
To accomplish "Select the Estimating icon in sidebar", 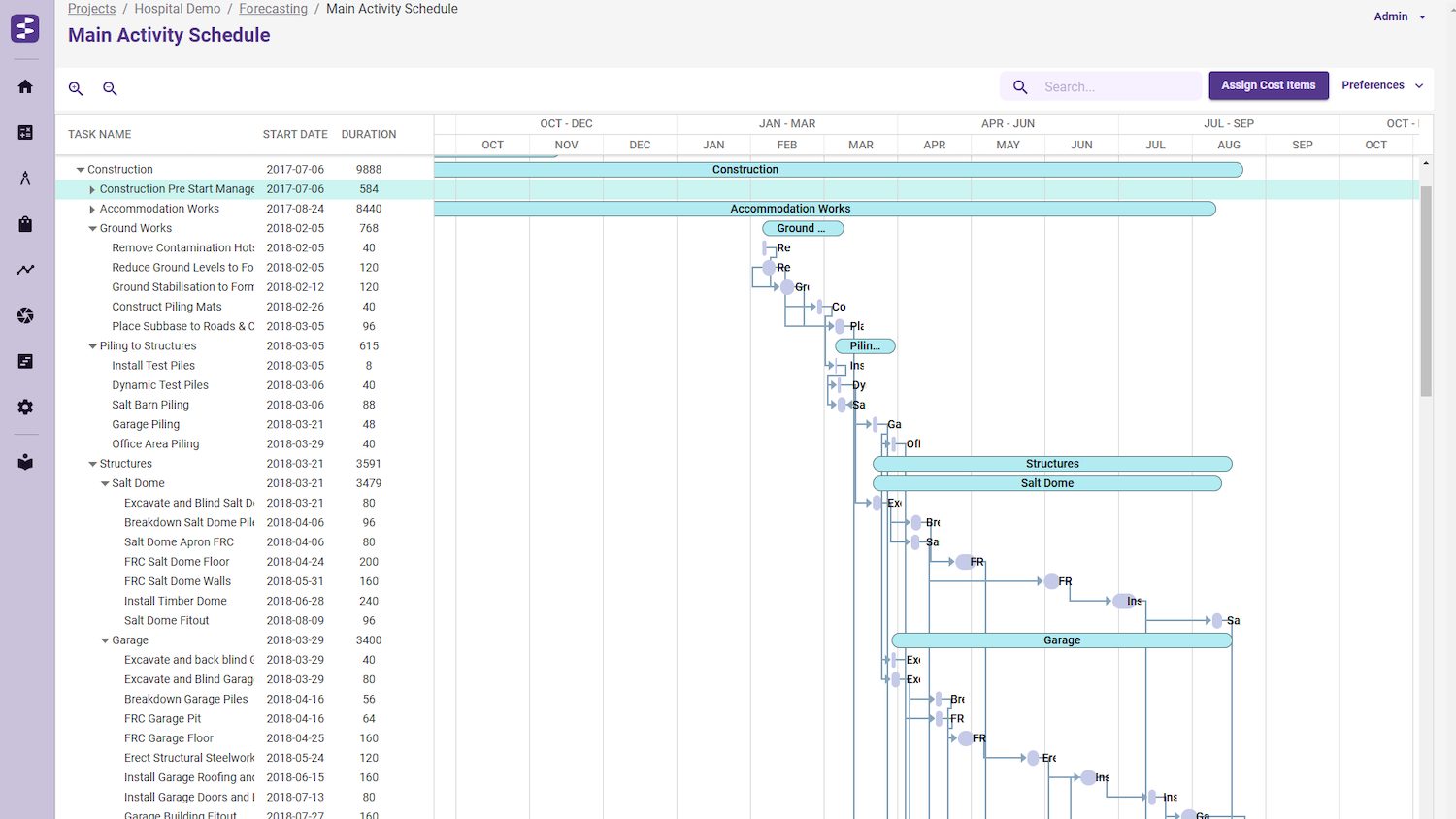I will click(x=25, y=131).
